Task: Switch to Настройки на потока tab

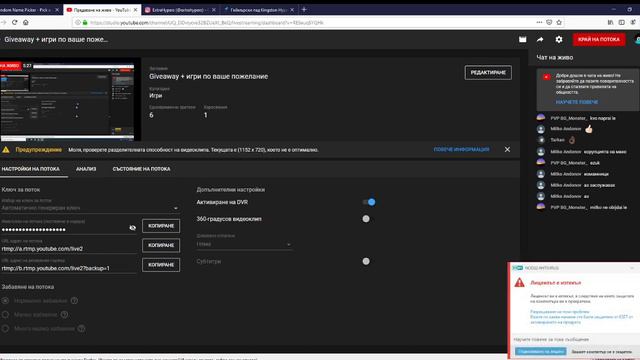Action: 31,169
